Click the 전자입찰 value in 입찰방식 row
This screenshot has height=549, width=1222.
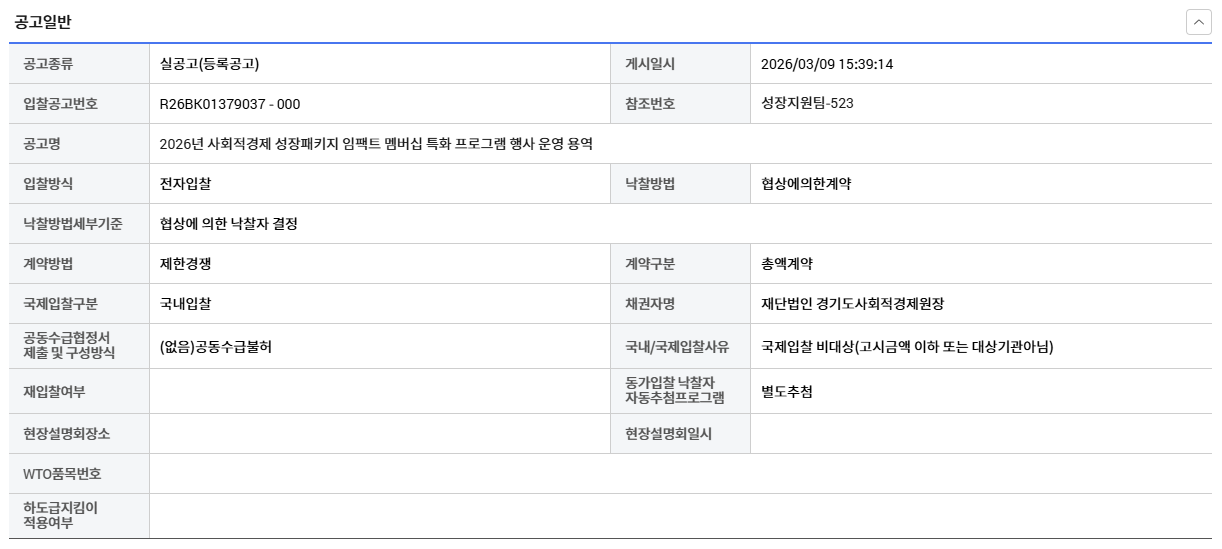pos(185,184)
